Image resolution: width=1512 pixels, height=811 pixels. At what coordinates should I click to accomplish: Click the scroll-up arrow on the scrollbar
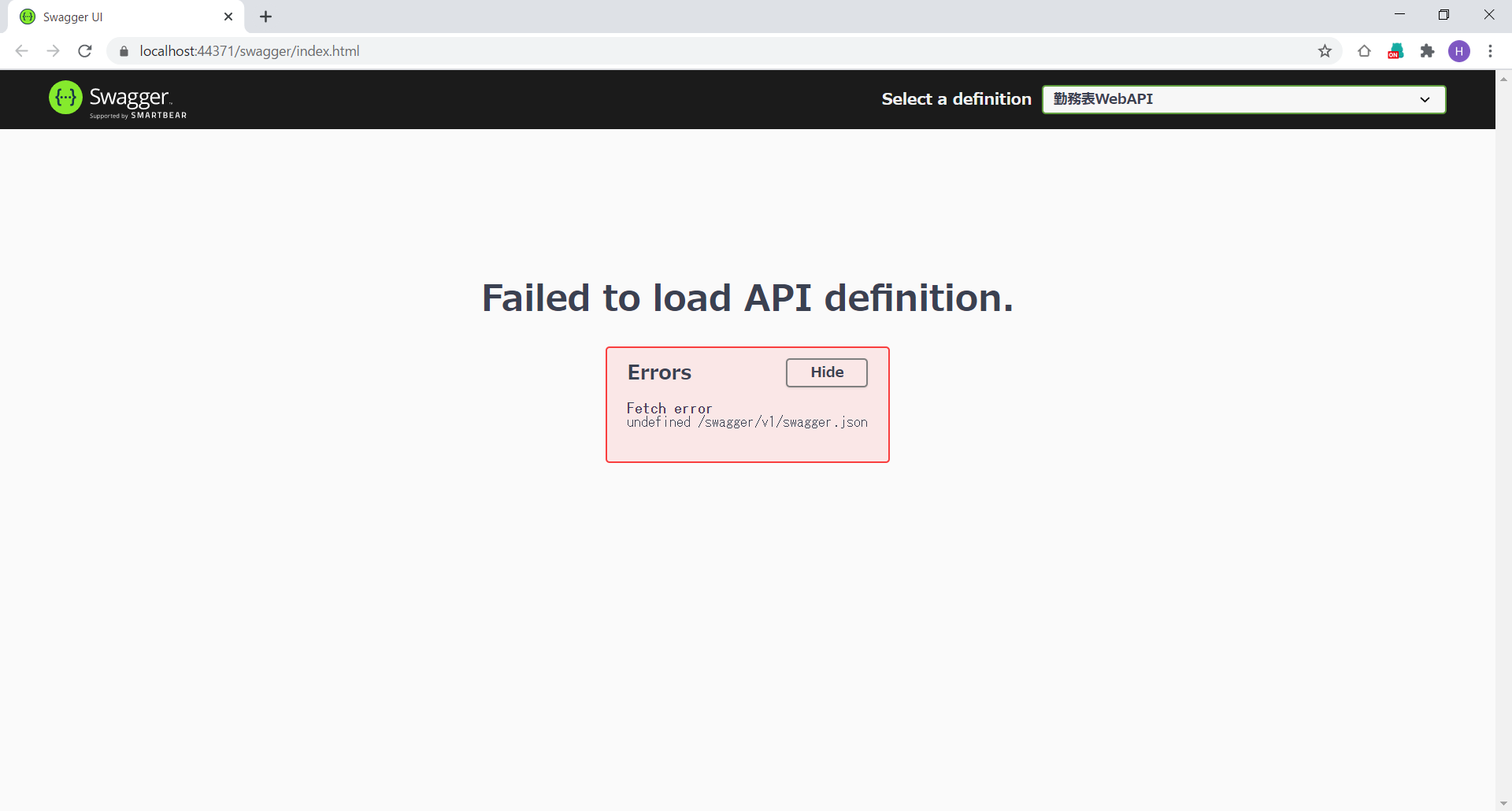tap(1504, 78)
